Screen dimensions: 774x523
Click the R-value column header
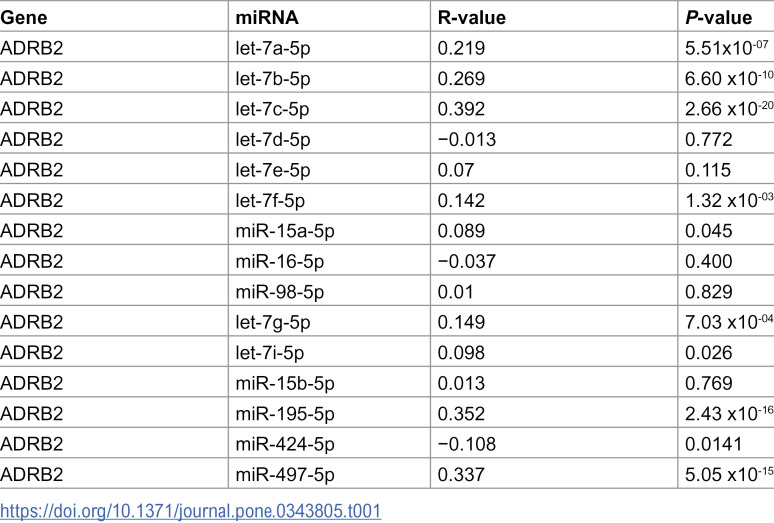coord(472,18)
